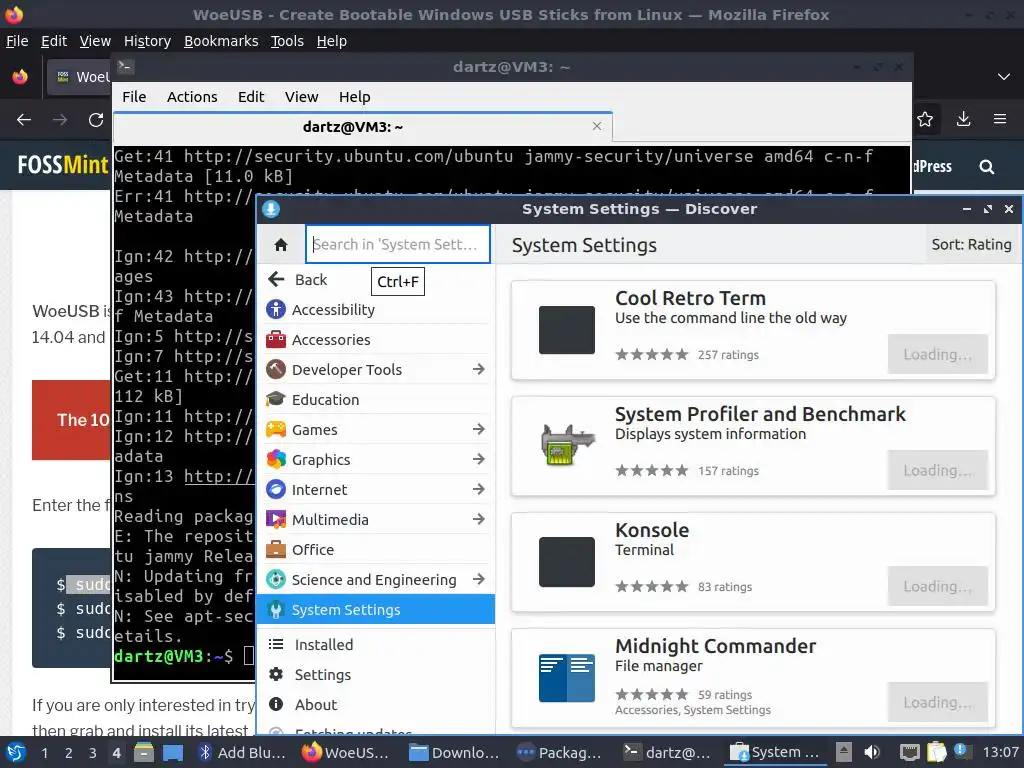Expand Graphics subcategories arrow
Image resolution: width=1024 pixels, height=768 pixels.
pos(479,460)
